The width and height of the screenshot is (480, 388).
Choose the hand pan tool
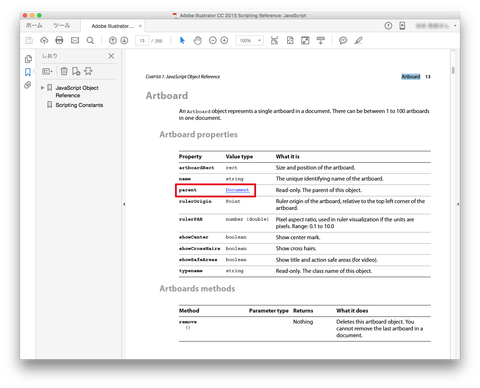(198, 40)
